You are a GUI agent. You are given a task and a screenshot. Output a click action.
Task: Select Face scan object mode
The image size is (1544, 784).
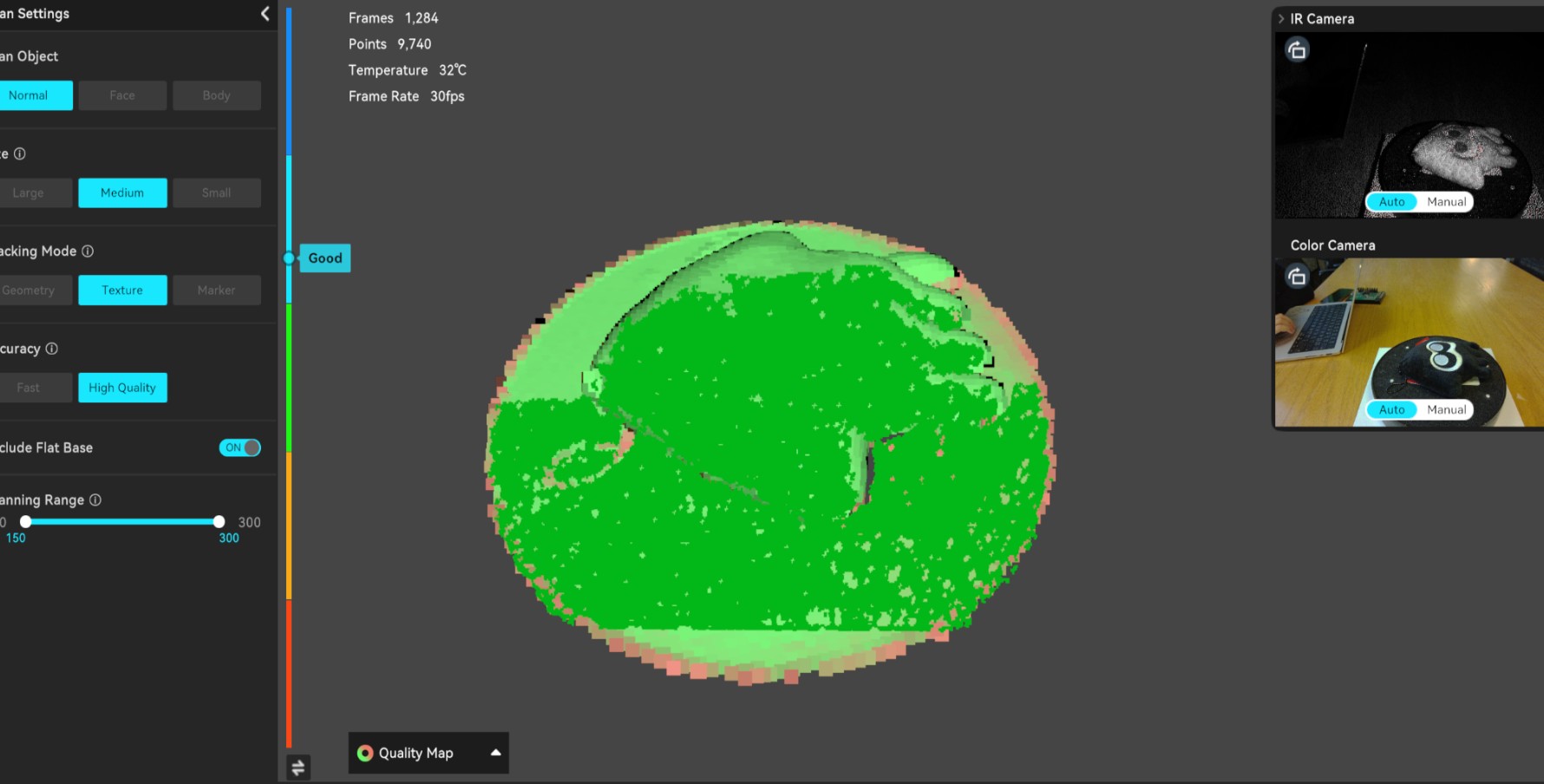(x=122, y=95)
